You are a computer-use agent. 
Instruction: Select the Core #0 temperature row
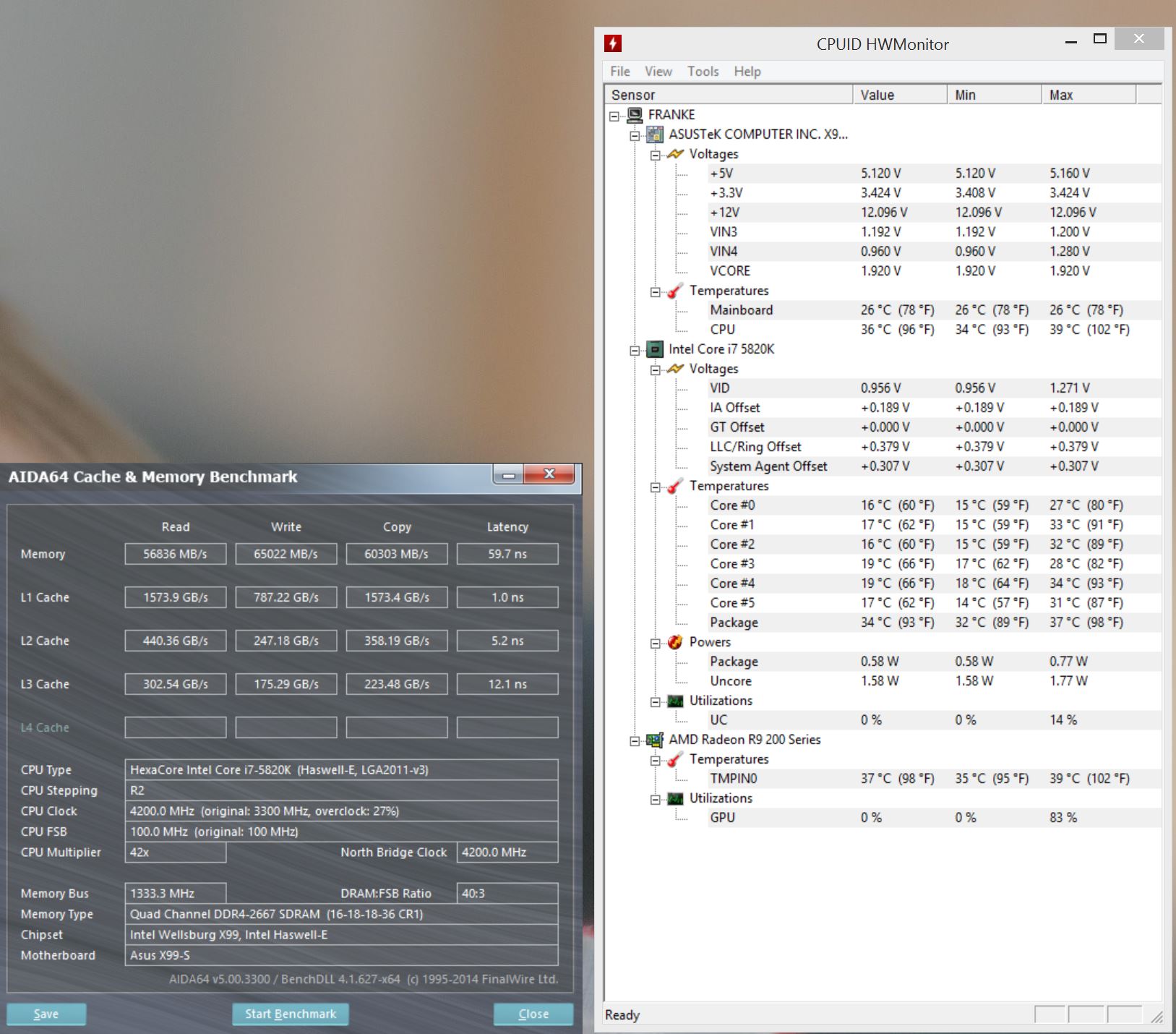(935, 505)
